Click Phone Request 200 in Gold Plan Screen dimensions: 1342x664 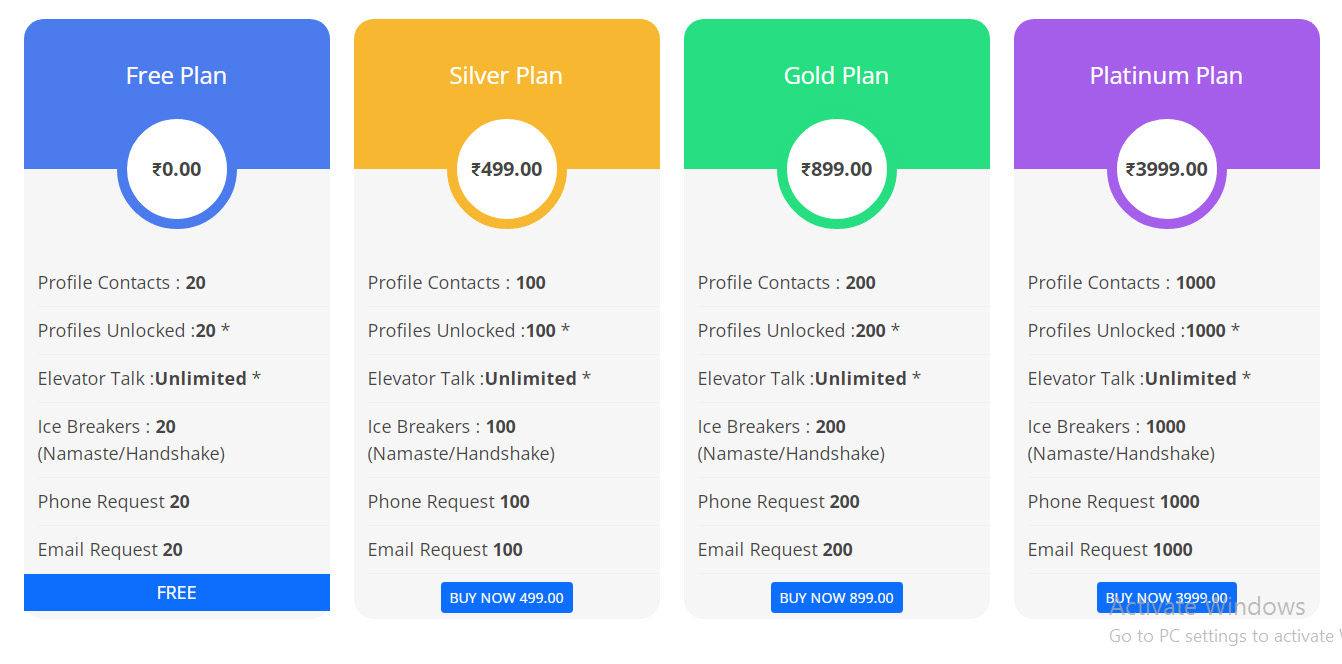(779, 502)
